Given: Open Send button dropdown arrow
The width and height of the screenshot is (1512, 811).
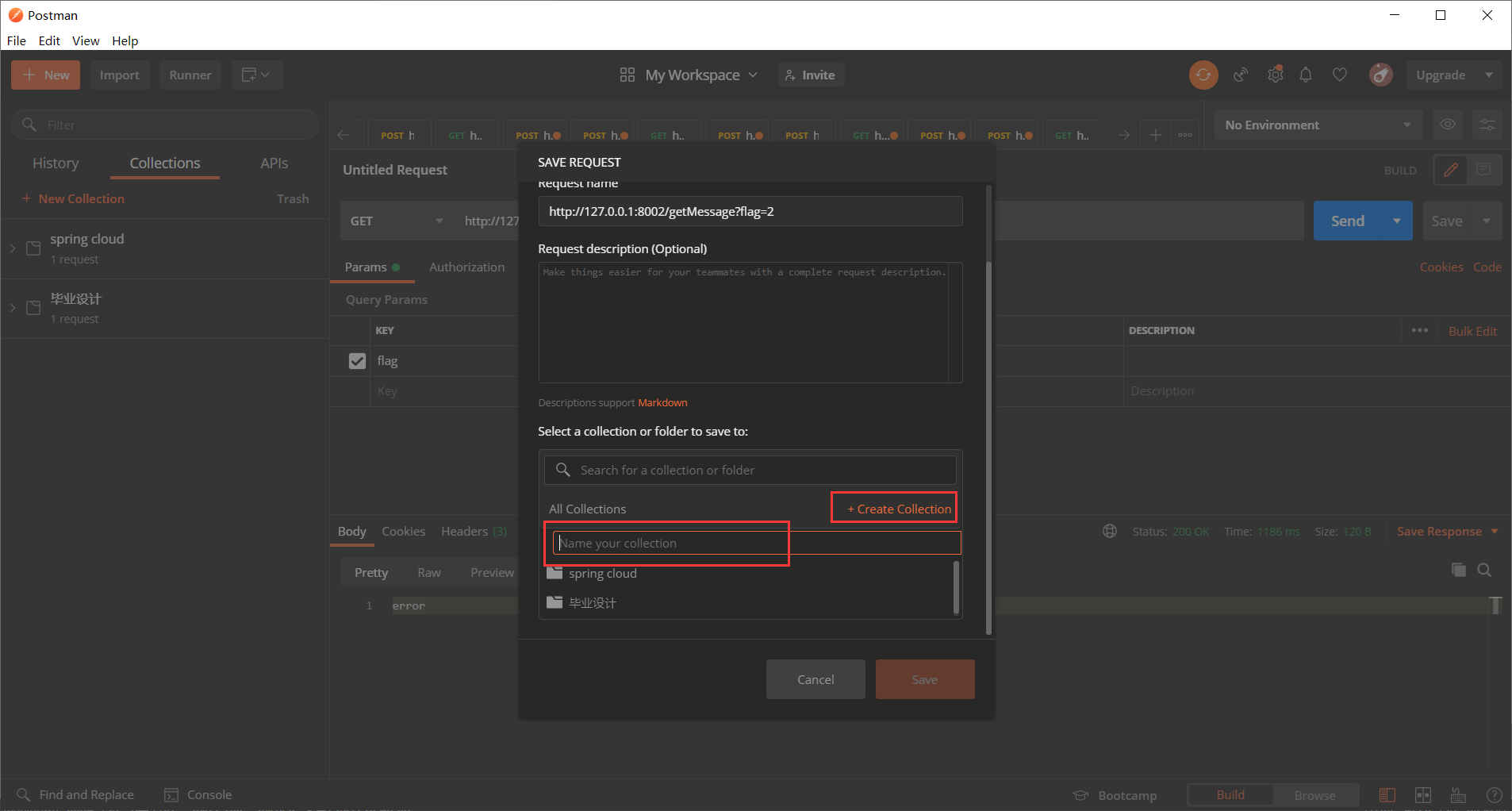Looking at the screenshot, I should (1397, 221).
